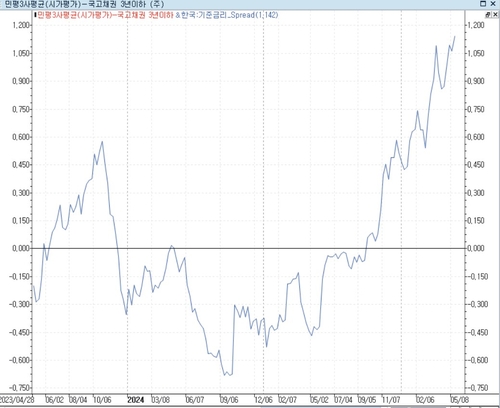Image resolution: width=500 pixels, height=408 pixels.
Task: Select the 2023/04/28 start date label
Action: click(x=17, y=399)
